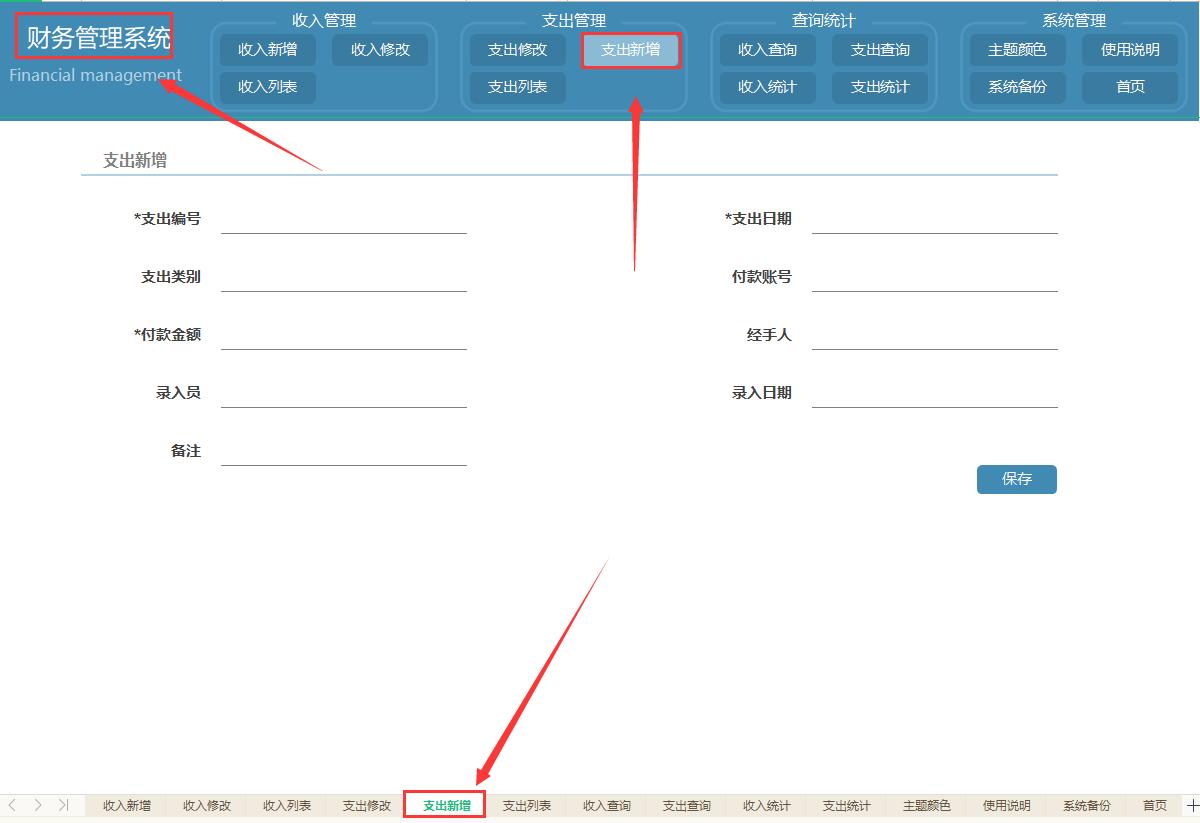This screenshot has width=1200, height=823.
Task: Run 系统备份 to back up the system
Action: [1017, 87]
